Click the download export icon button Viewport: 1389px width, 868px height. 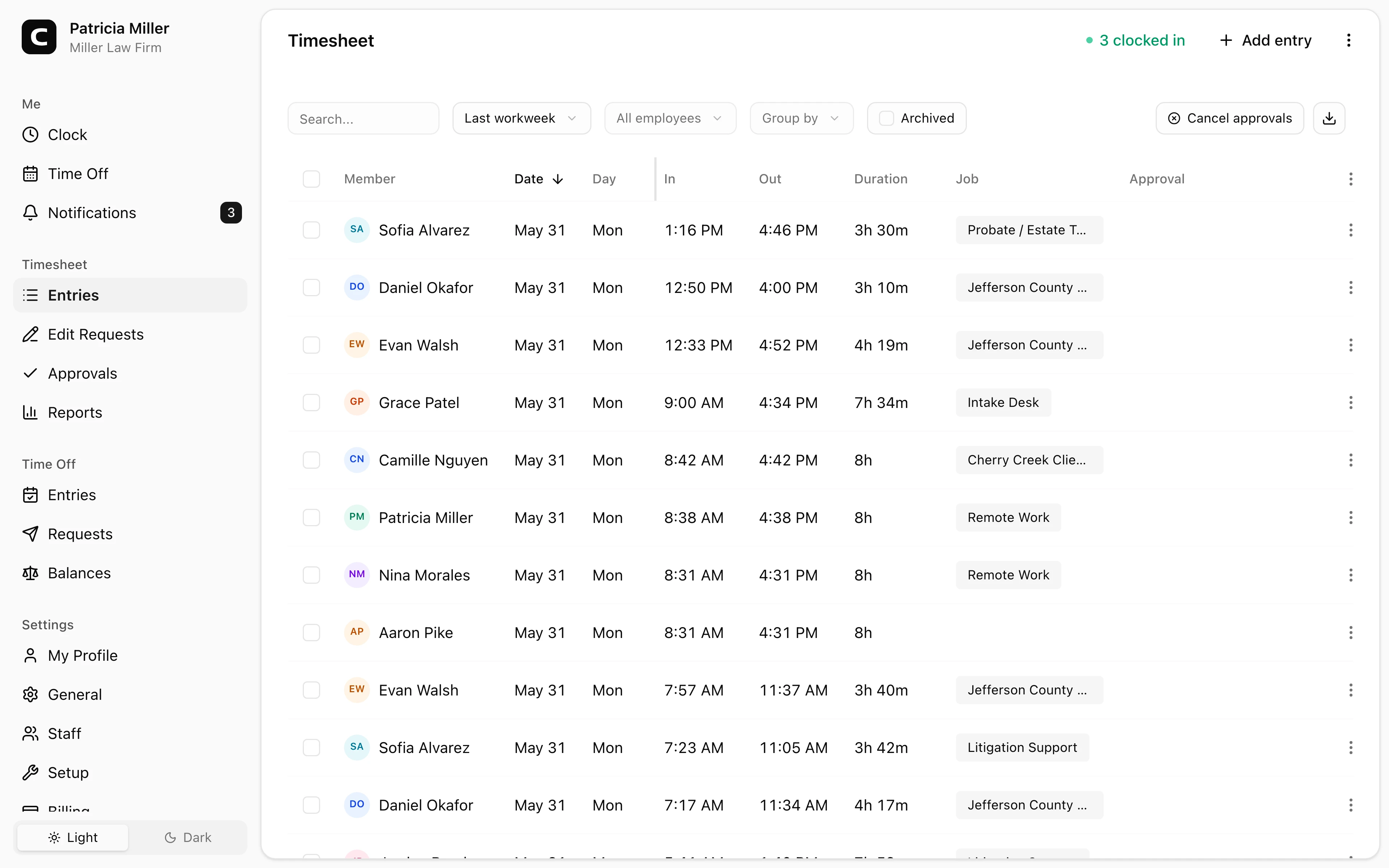pyautogui.click(x=1329, y=118)
